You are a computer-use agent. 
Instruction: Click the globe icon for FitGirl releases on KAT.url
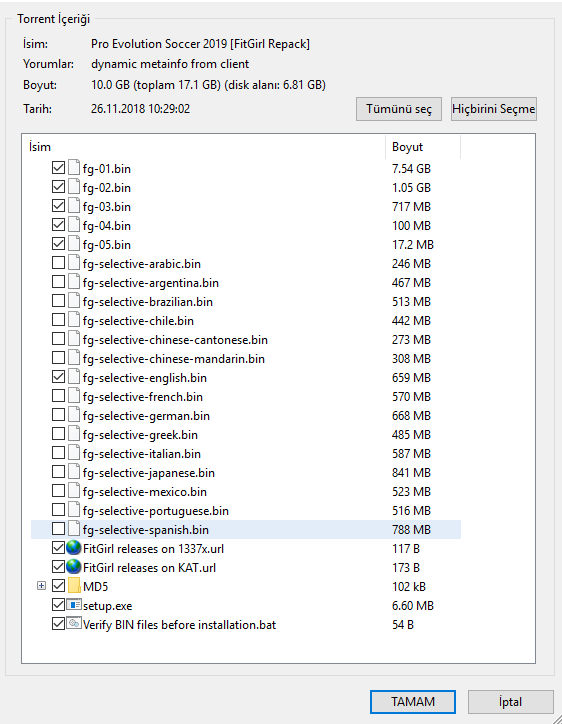74,567
